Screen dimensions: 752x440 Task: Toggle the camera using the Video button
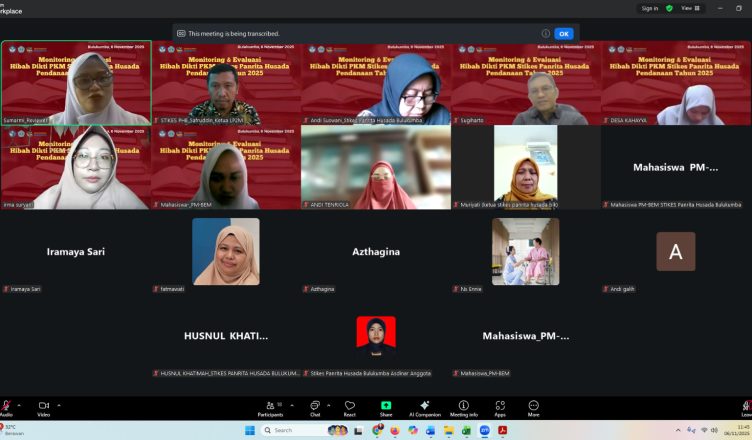coord(43,407)
